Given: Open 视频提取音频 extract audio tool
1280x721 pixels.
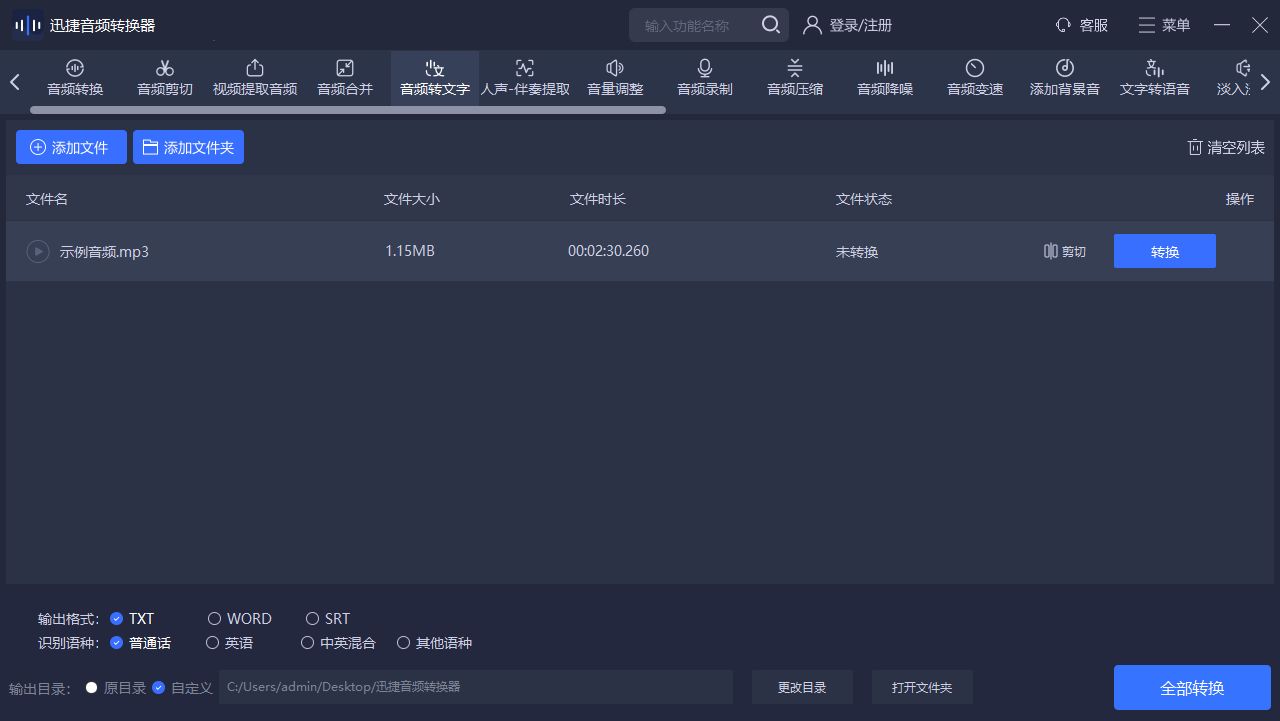Looking at the screenshot, I should click(255, 77).
